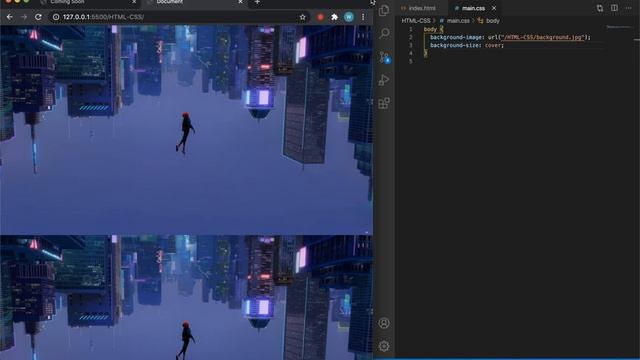This screenshot has width=640, height=360.
Task: Click the editor minimap preview
Action: 618,27
